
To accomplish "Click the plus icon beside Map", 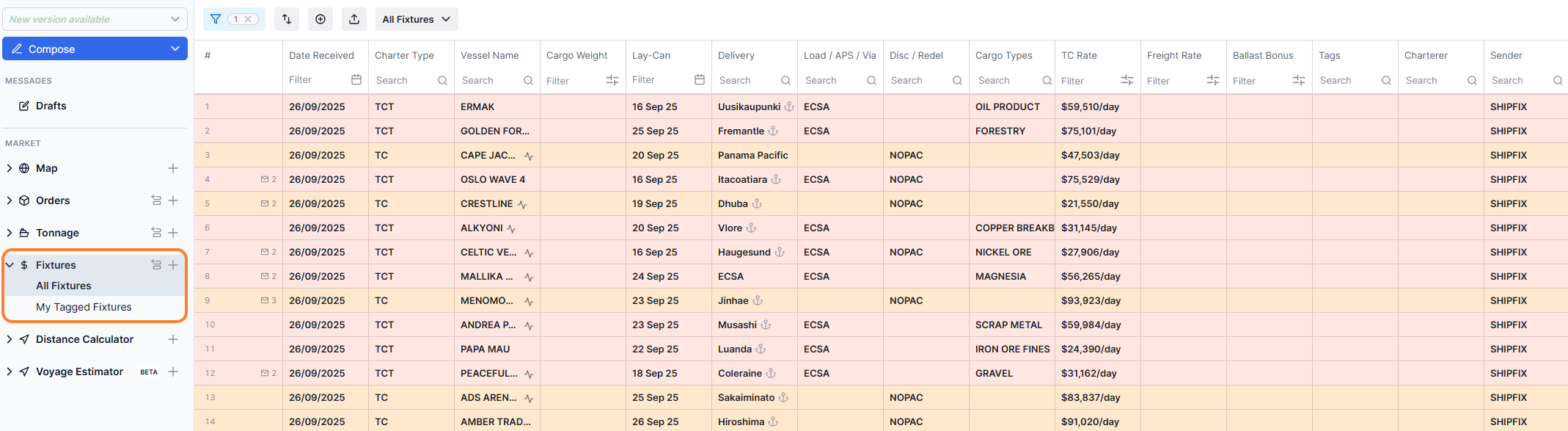I will coord(173,168).
